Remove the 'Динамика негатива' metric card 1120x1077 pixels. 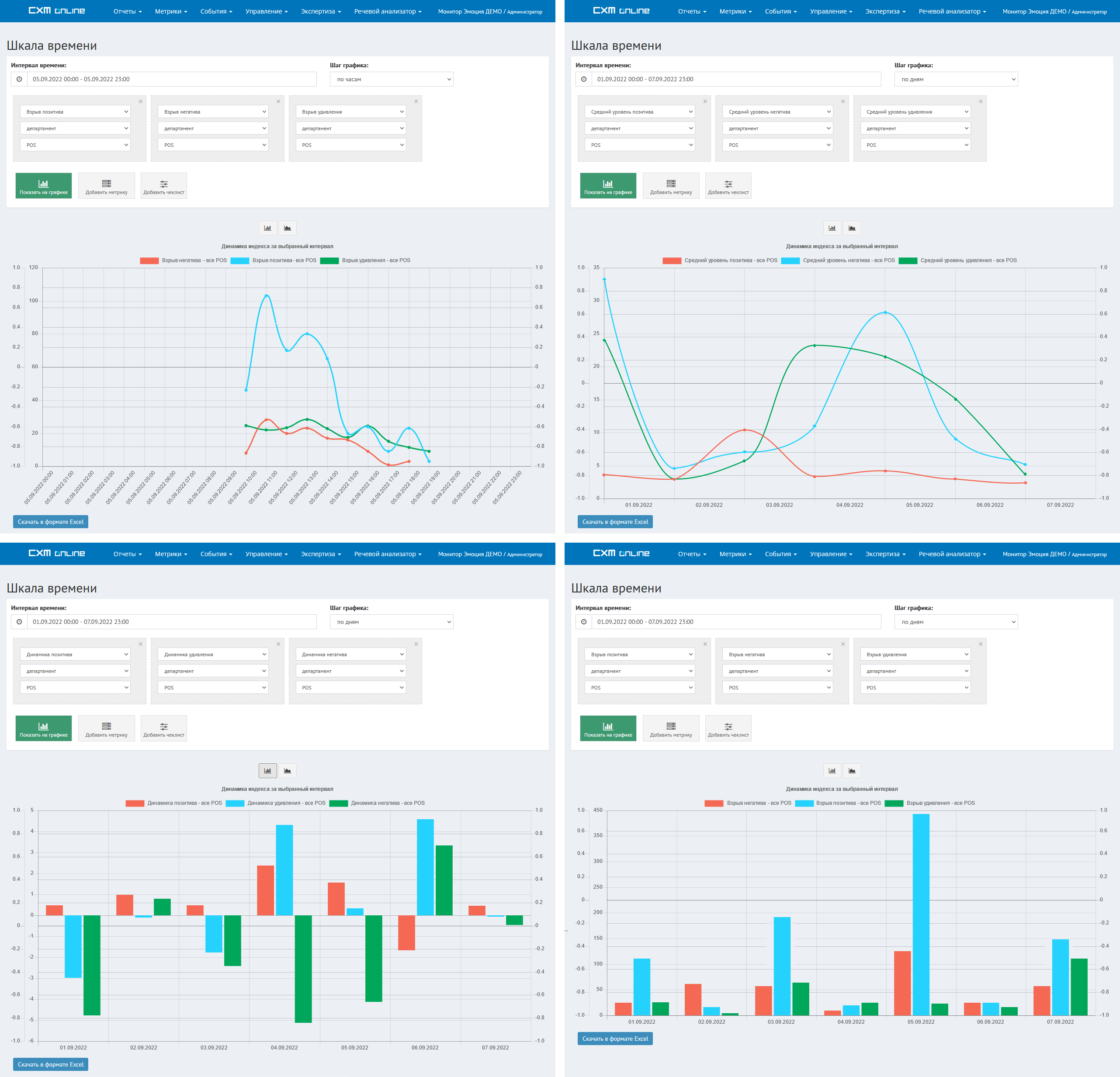416,644
